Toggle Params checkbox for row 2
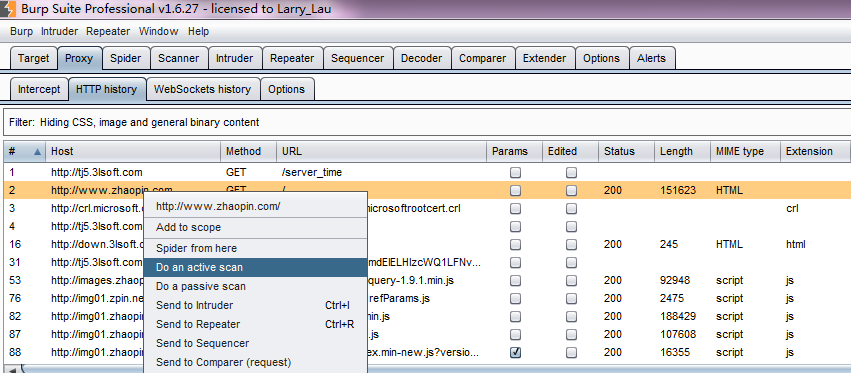Image resolution: width=851 pixels, height=373 pixels. 516,191
